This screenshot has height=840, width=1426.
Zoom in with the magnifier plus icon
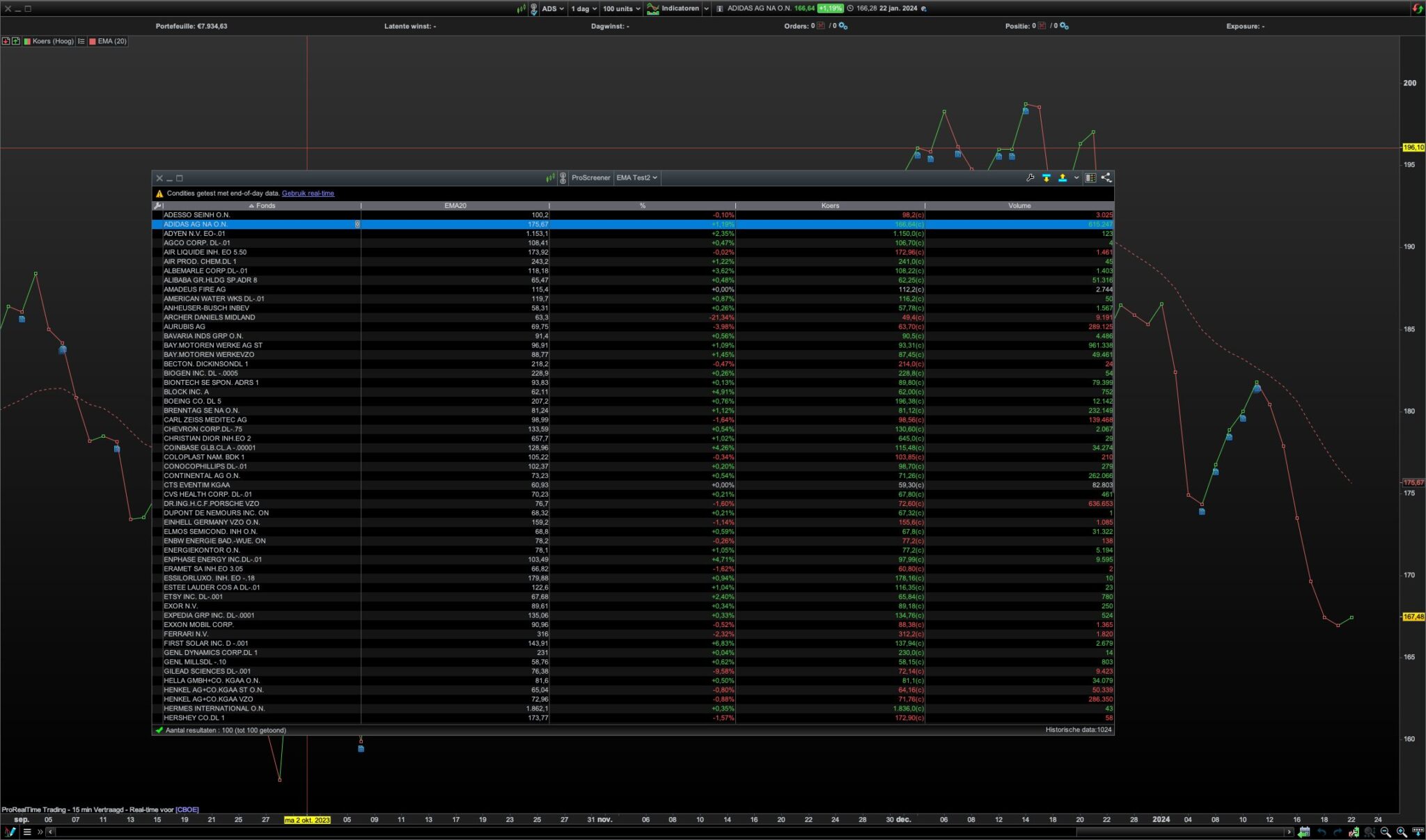pyautogui.click(x=1402, y=832)
